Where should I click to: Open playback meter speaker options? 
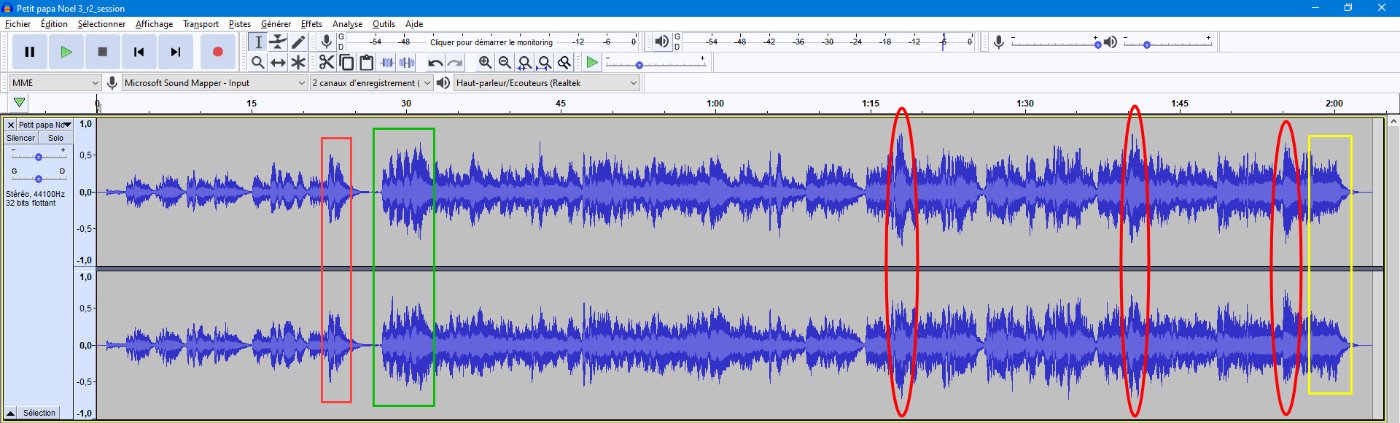point(662,42)
